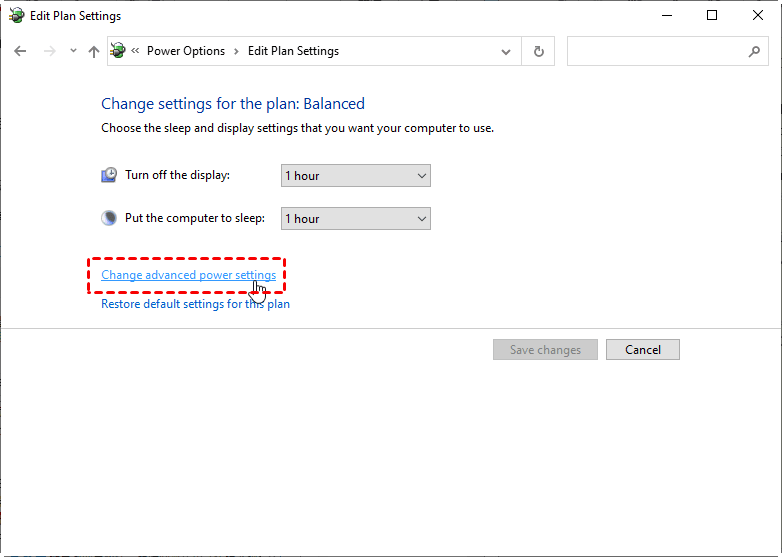Open the Turn off the display dropdown
782x557 pixels.
click(x=355, y=176)
